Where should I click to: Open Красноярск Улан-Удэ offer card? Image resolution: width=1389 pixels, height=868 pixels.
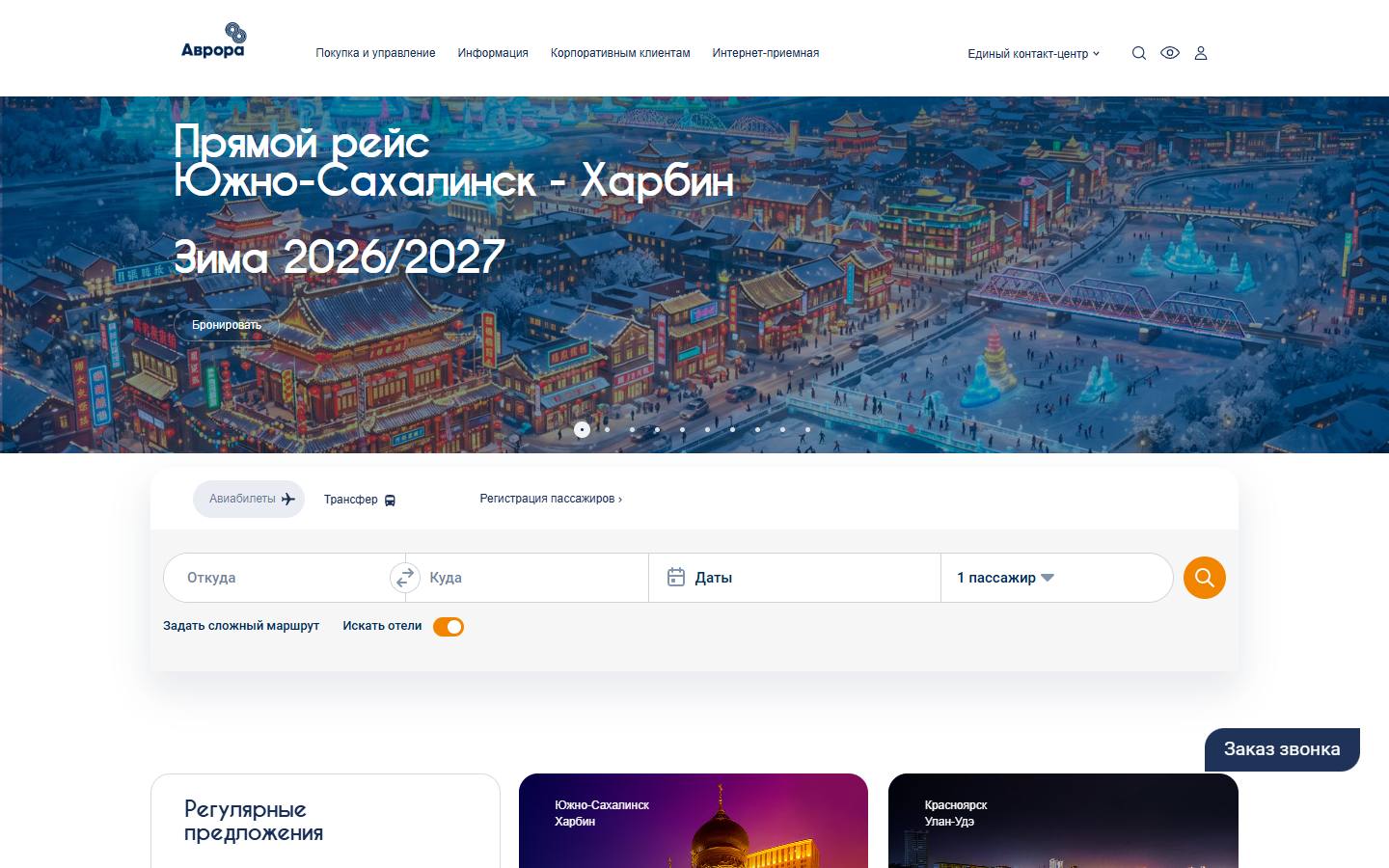click(1063, 821)
